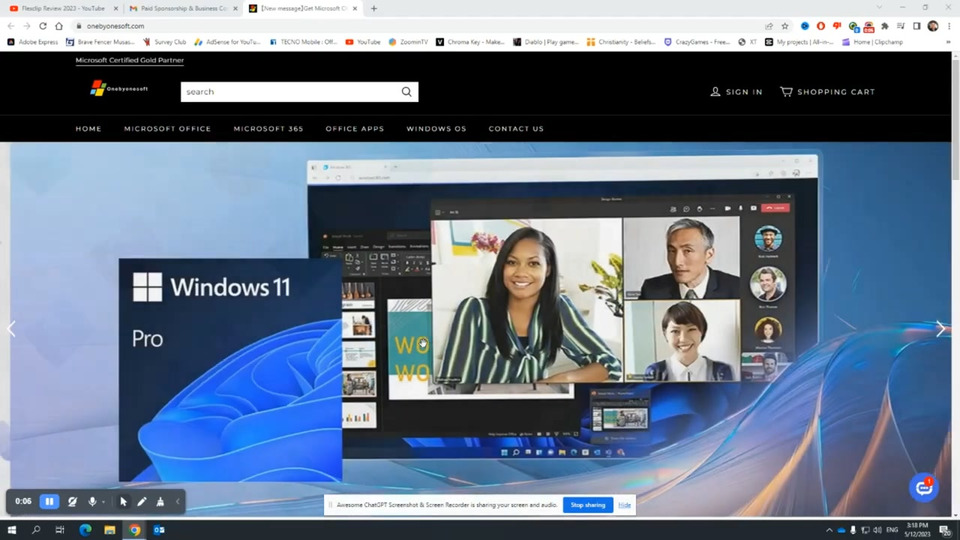Click the share page icon in address bar

click(769, 26)
